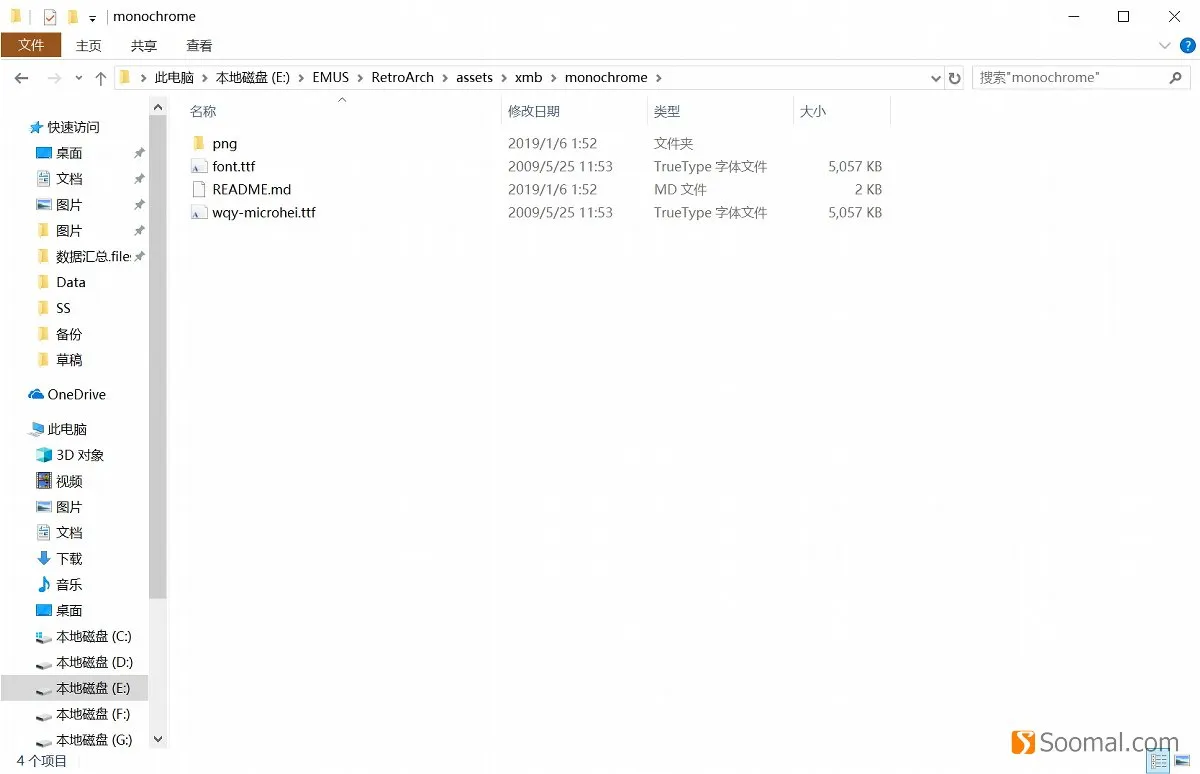Click the back navigation arrow
Screen dimensions: 1200x774
click(21, 78)
